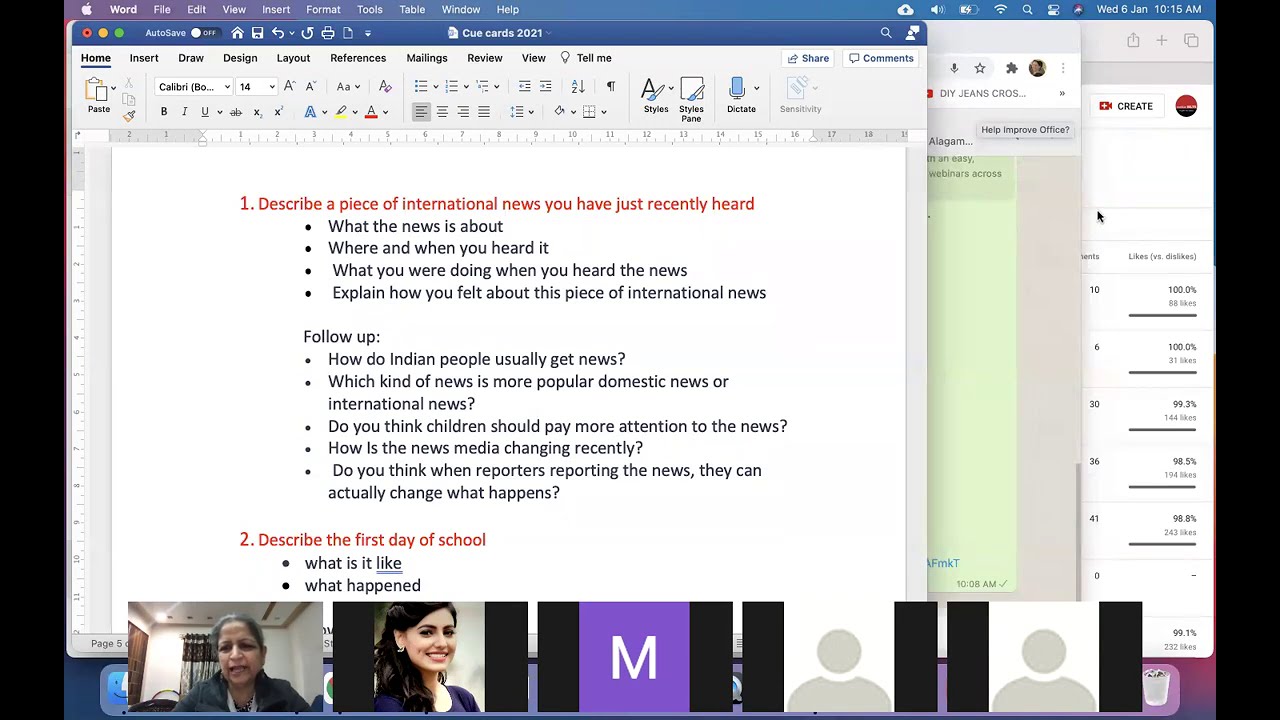Open the Customize Quick Access Toolbar arrow
The height and width of the screenshot is (720, 1280).
368,33
